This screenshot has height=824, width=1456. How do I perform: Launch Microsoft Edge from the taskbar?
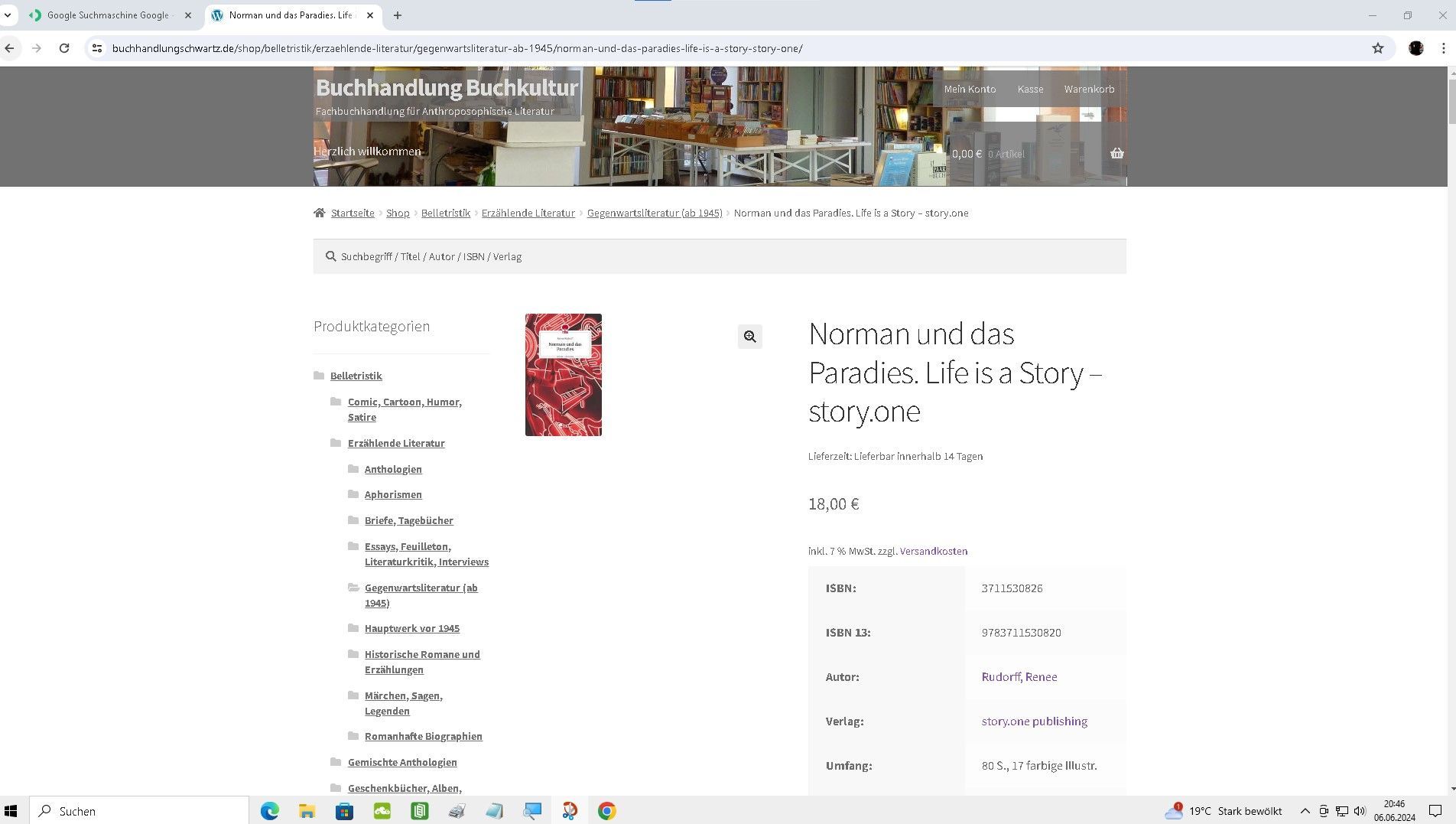(269, 811)
